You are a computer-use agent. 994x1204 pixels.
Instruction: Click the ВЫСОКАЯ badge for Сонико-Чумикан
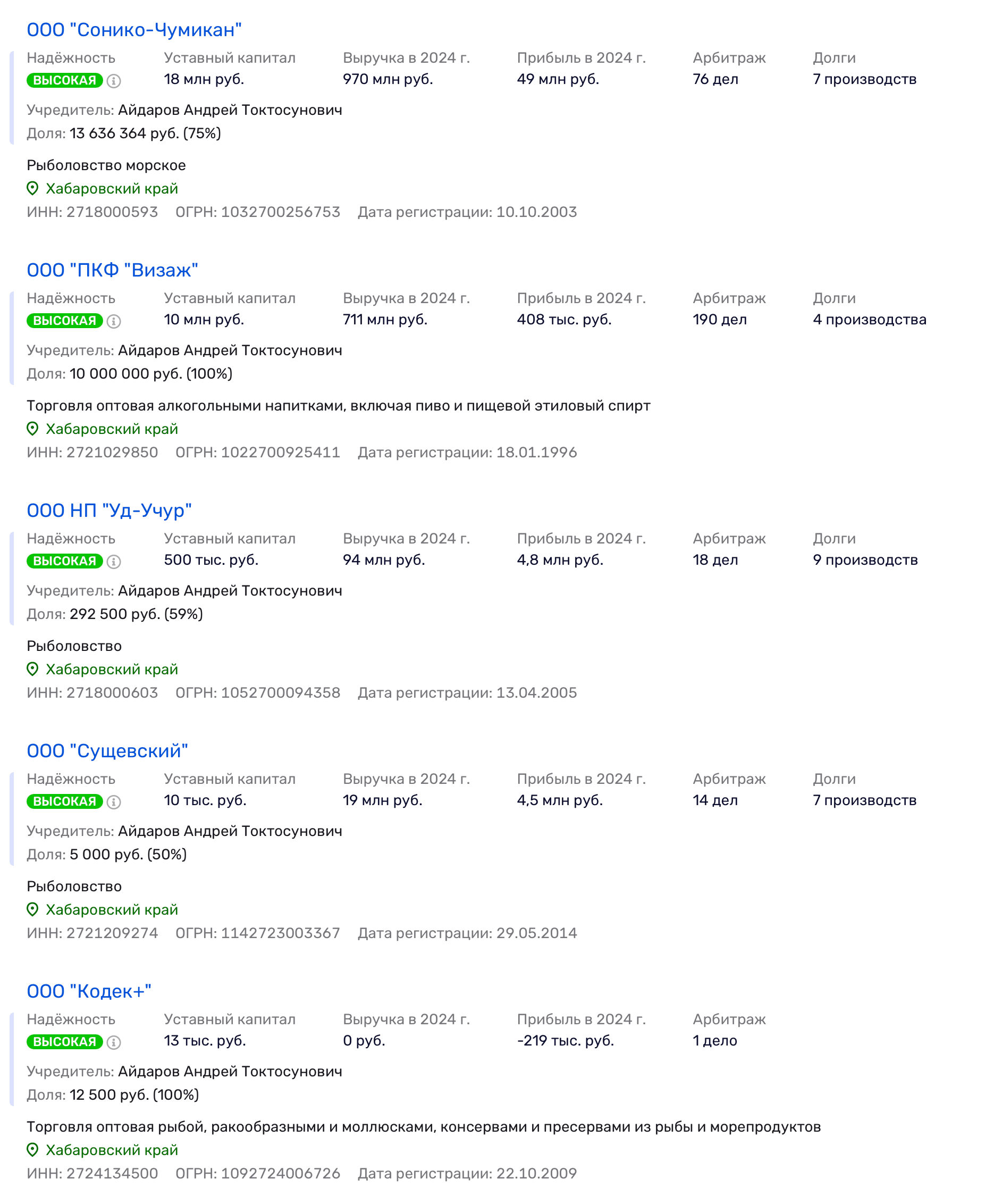pos(64,80)
